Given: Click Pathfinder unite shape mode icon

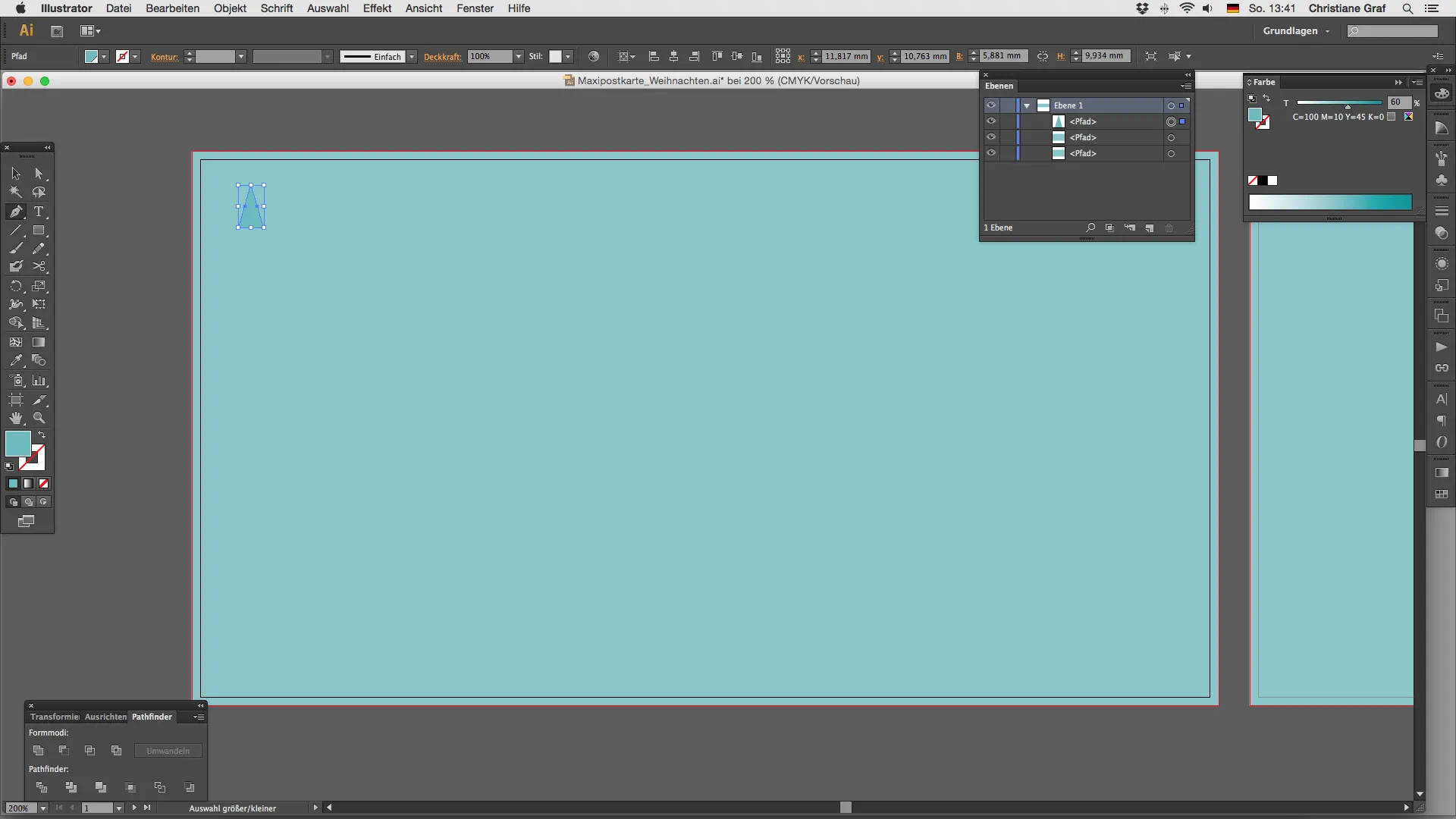Looking at the screenshot, I should point(39,751).
